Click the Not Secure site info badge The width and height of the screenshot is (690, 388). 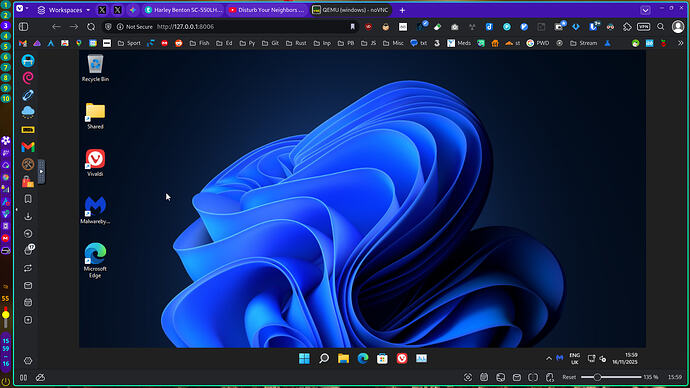pyautogui.click(x=135, y=27)
